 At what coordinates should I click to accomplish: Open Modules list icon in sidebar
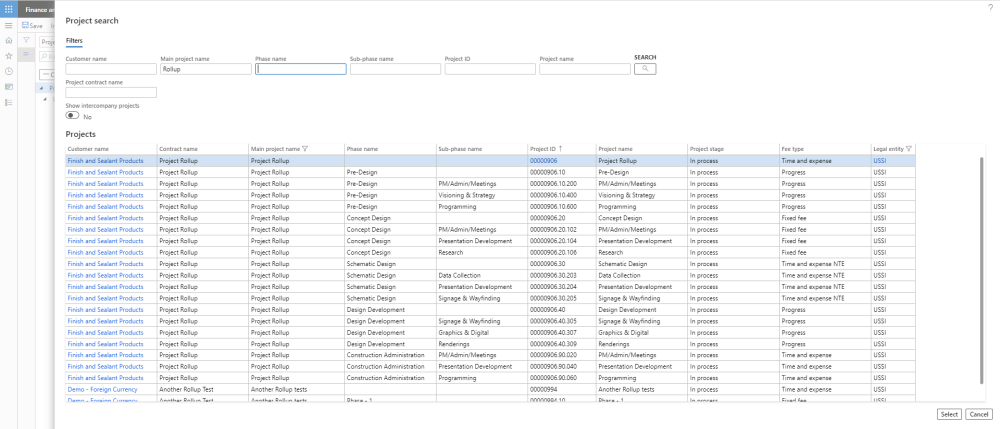click(8, 102)
